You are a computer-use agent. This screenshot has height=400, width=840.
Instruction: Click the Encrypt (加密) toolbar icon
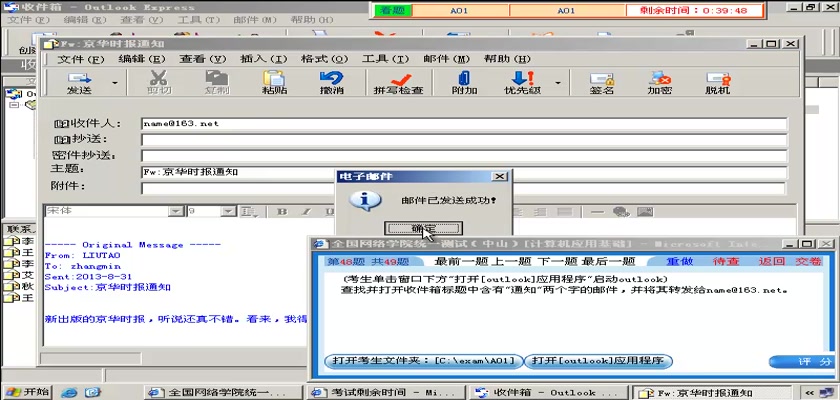(659, 83)
